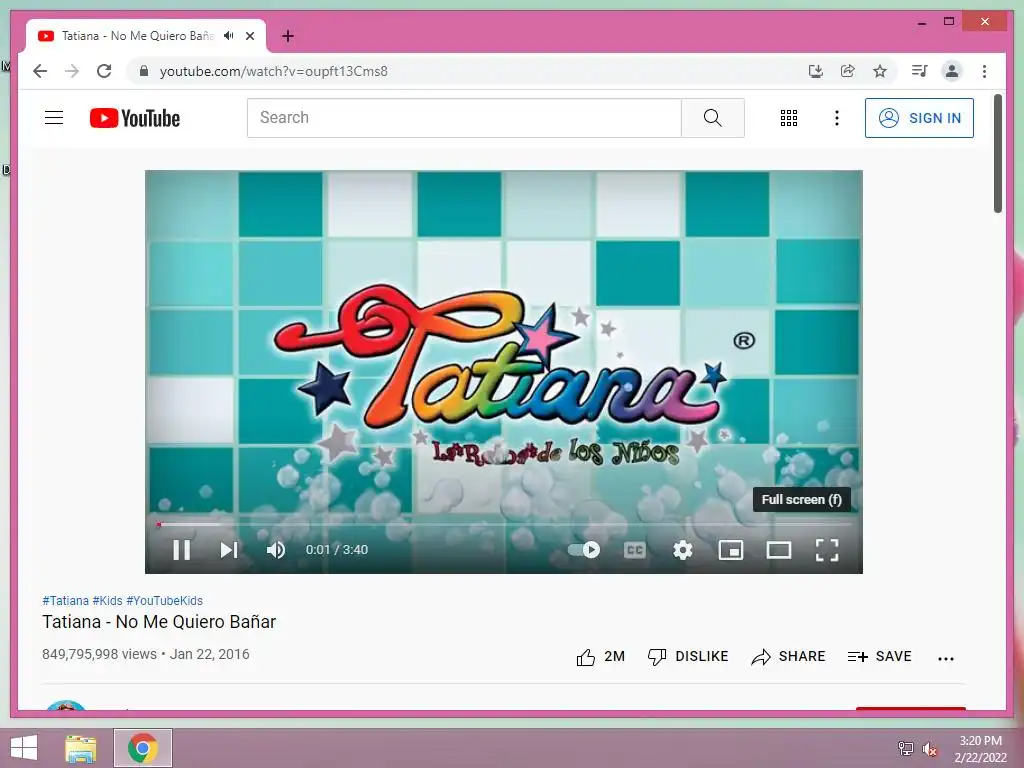
Task: Mute the video player volume
Action: 276,550
